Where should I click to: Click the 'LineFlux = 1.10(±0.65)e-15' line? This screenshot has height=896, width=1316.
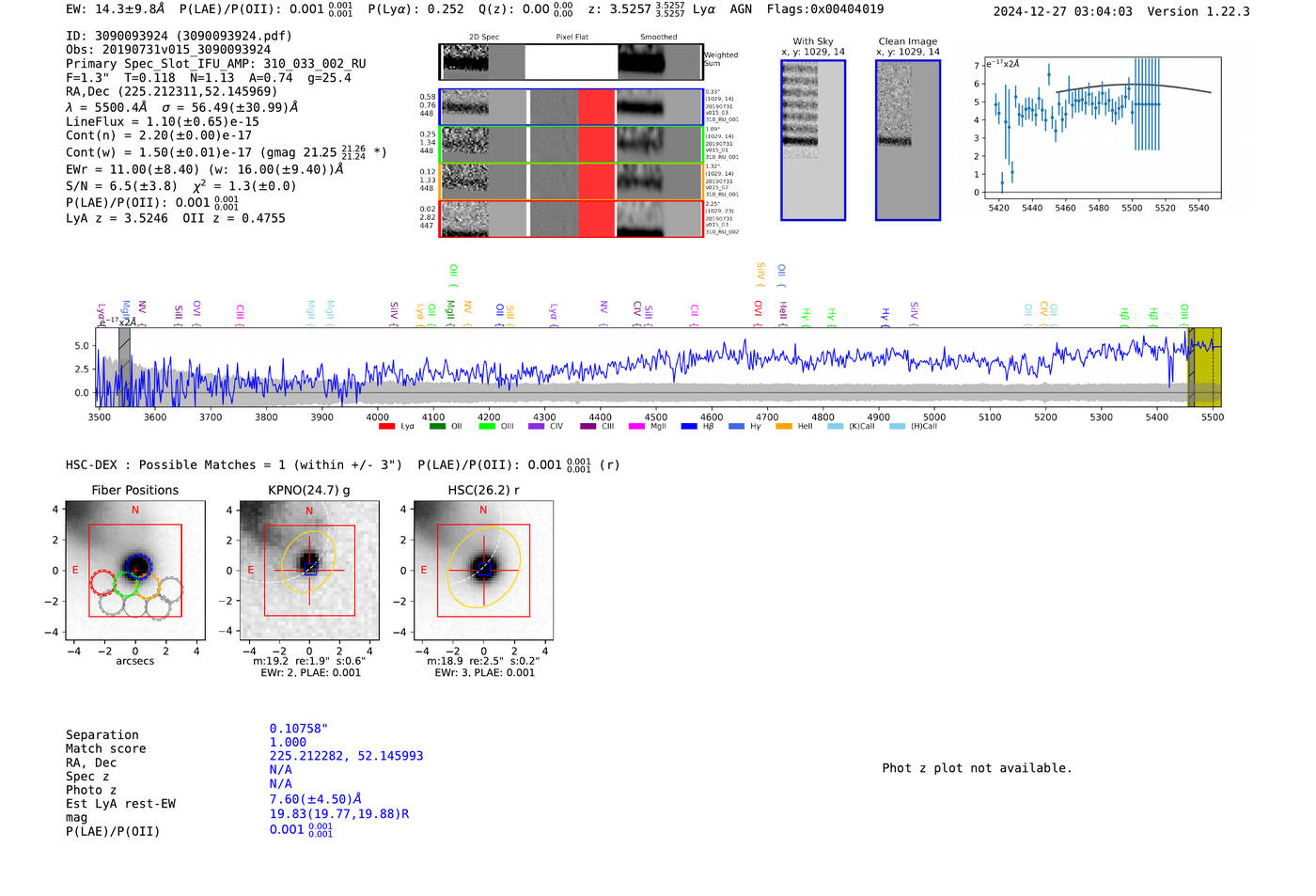[162, 122]
